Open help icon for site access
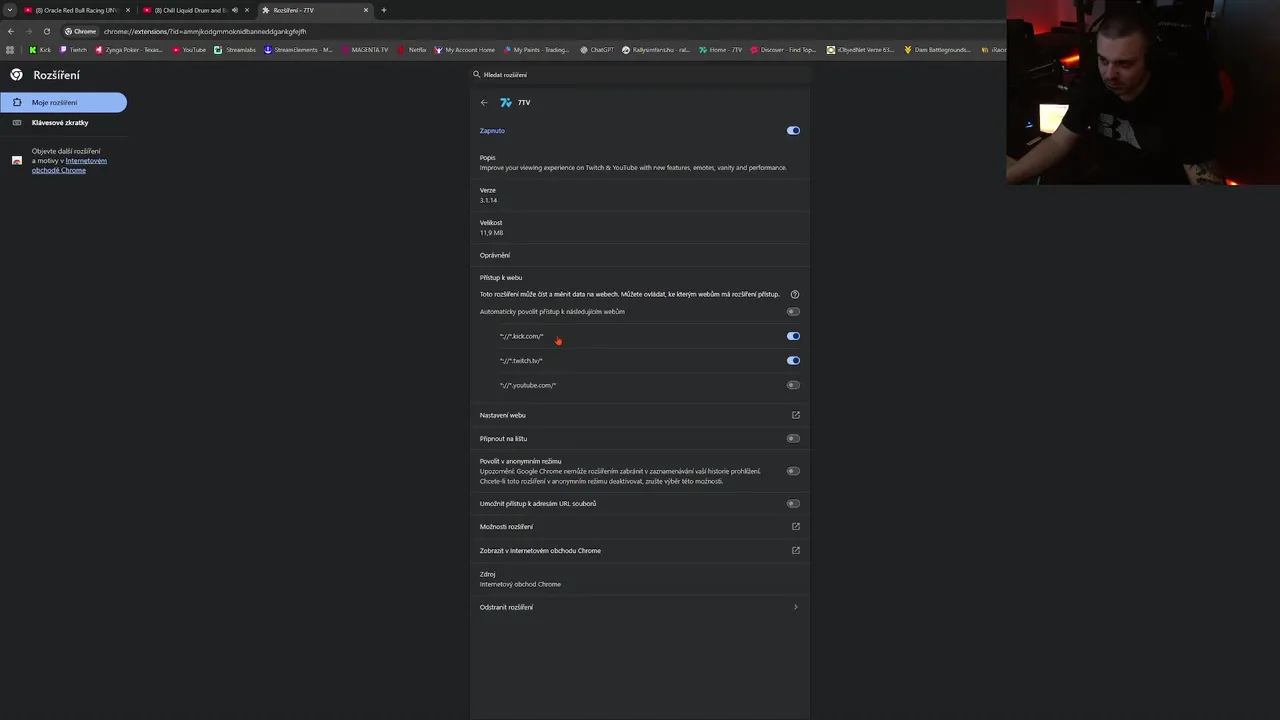This screenshot has height=720, width=1280. click(795, 294)
